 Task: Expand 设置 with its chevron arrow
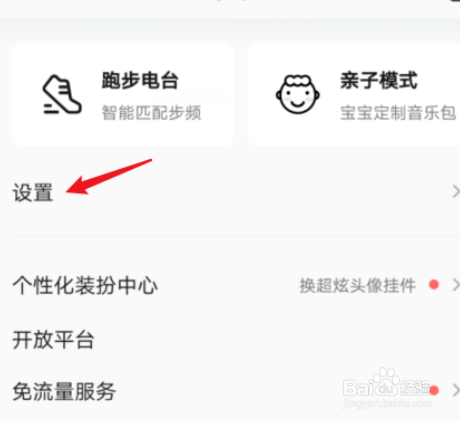click(456, 192)
